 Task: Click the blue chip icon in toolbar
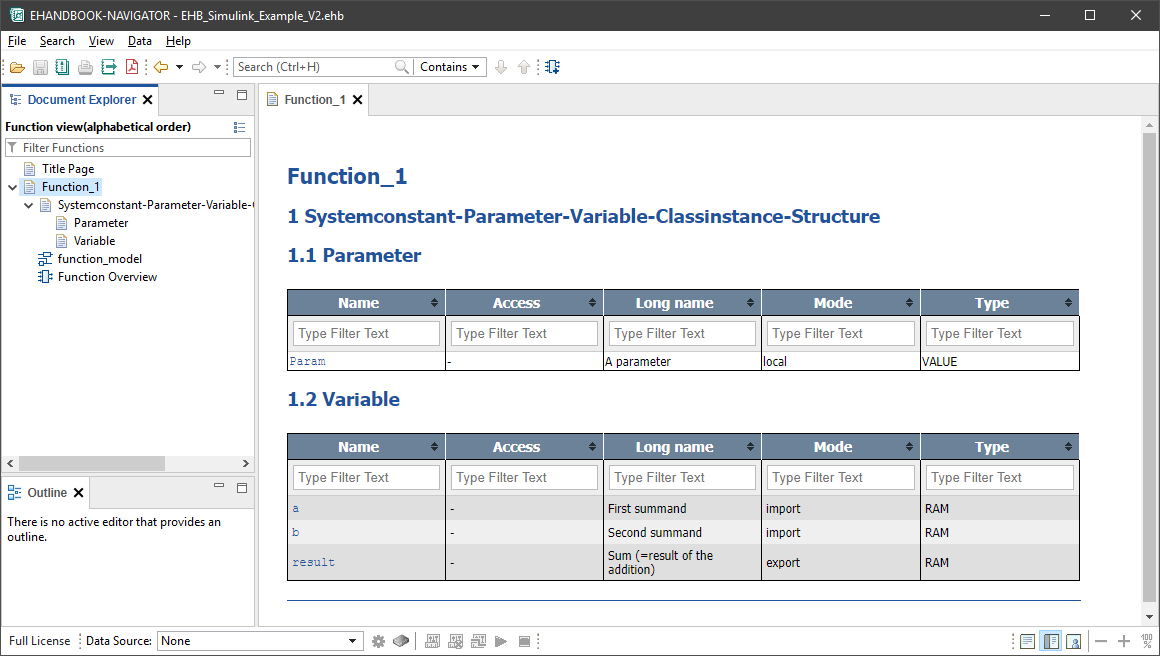553,67
